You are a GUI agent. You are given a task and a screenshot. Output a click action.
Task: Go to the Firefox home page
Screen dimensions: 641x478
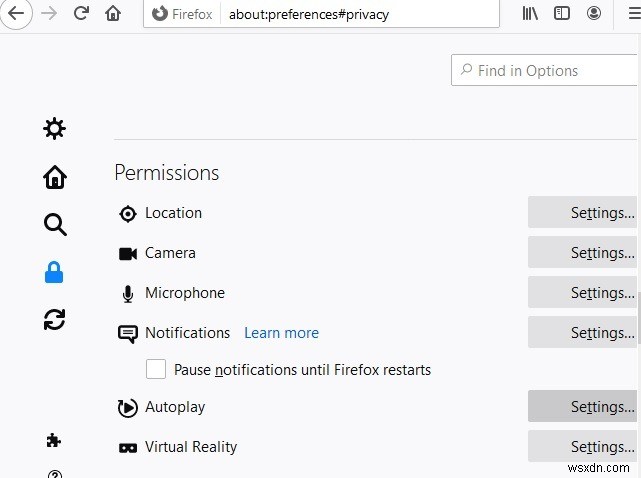(x=113, y=14)
